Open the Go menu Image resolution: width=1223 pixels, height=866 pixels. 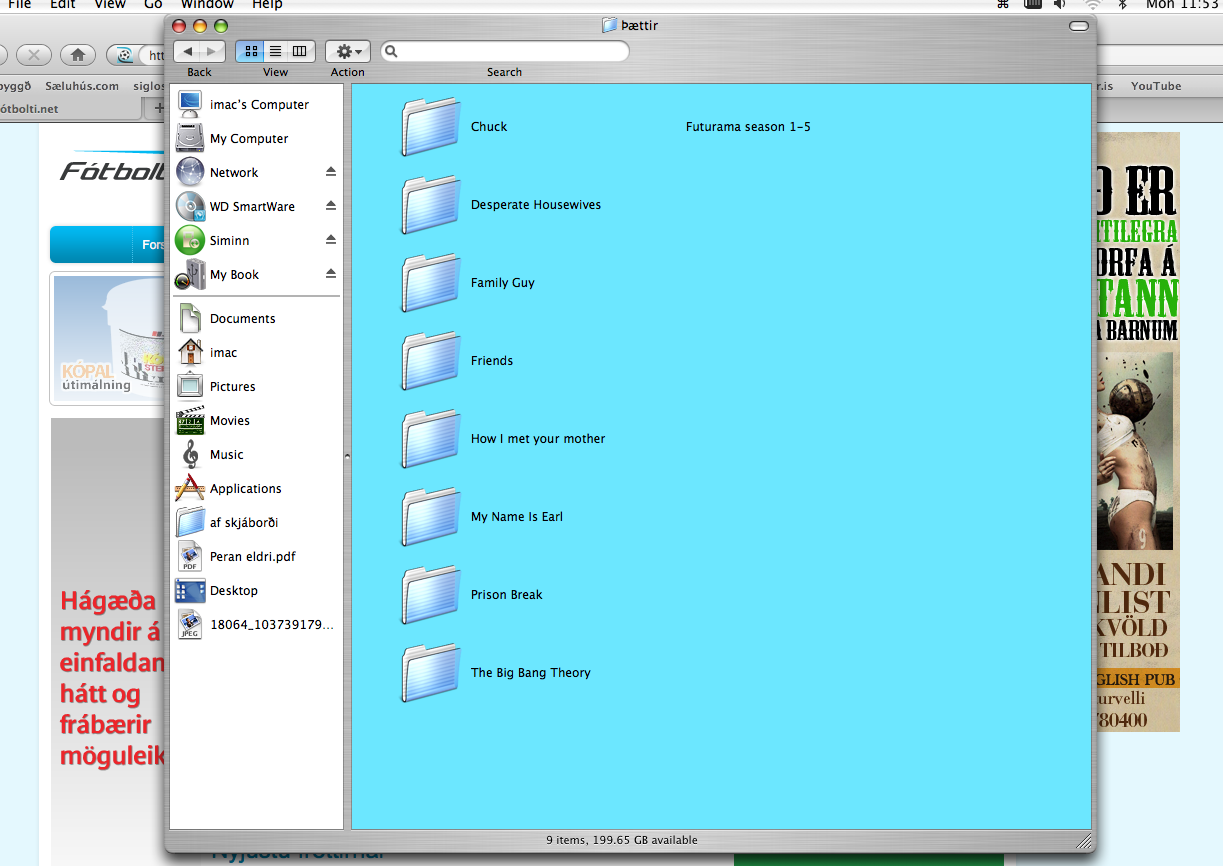point(152,6)
